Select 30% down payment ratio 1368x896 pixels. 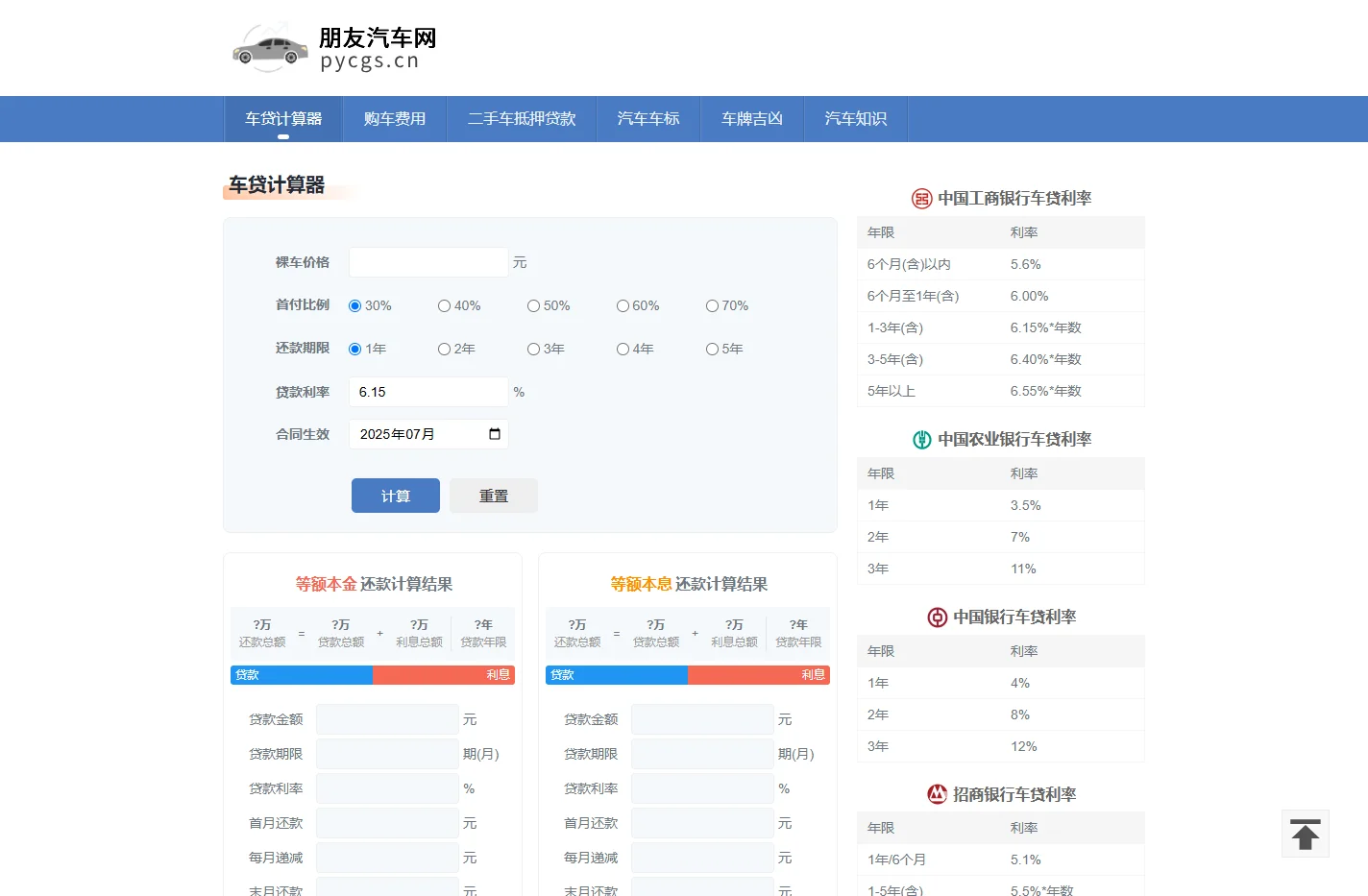pyautogui.click(x=354, y=306)
